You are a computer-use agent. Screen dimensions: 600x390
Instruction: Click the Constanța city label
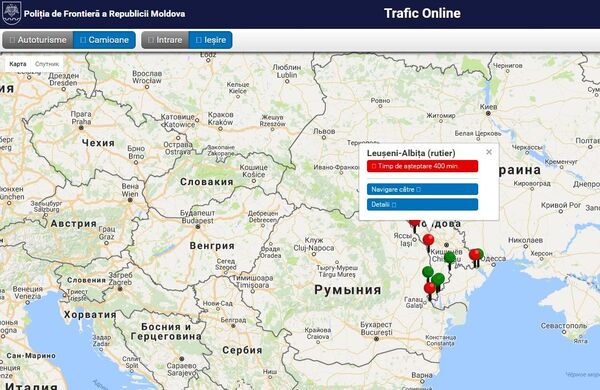coord(440,344)
